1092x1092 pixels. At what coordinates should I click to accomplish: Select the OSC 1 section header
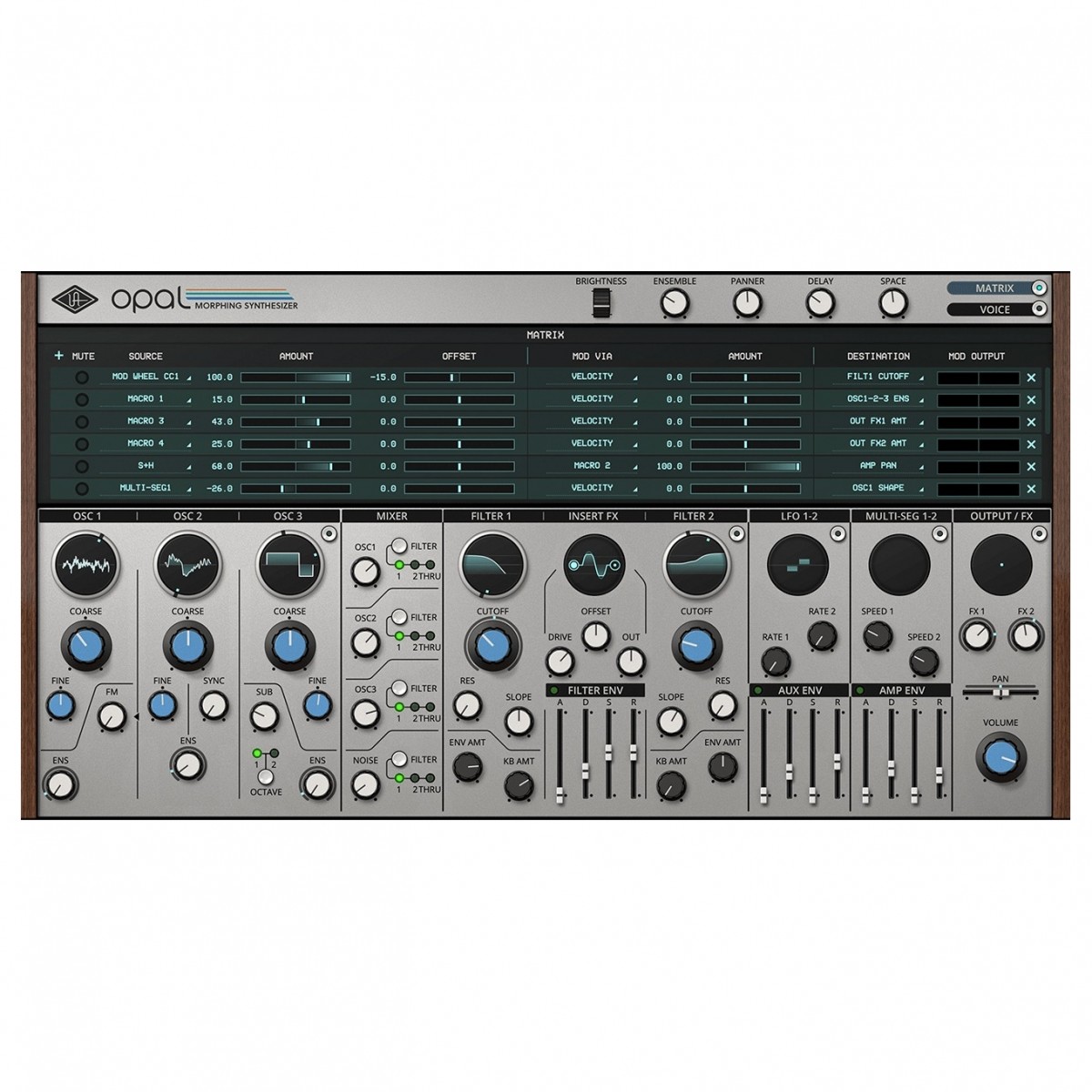tap(87, 516)
